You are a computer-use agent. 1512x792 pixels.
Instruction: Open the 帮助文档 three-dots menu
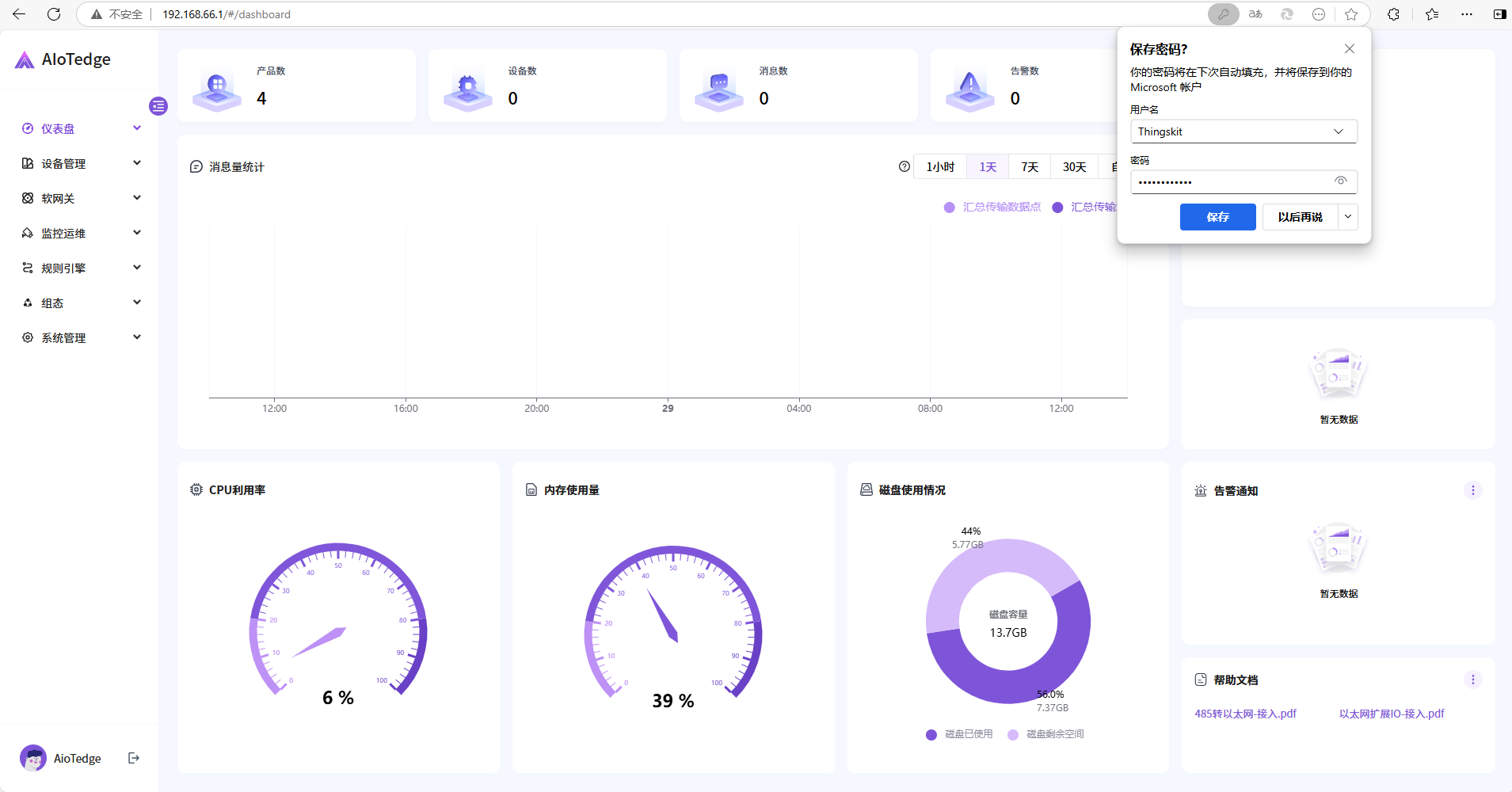1472,680
